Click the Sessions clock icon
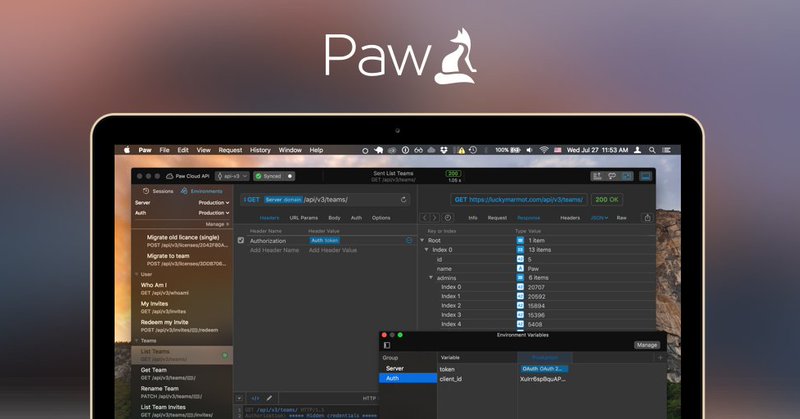This screenshot has height=419, width=800. point(146,191)
